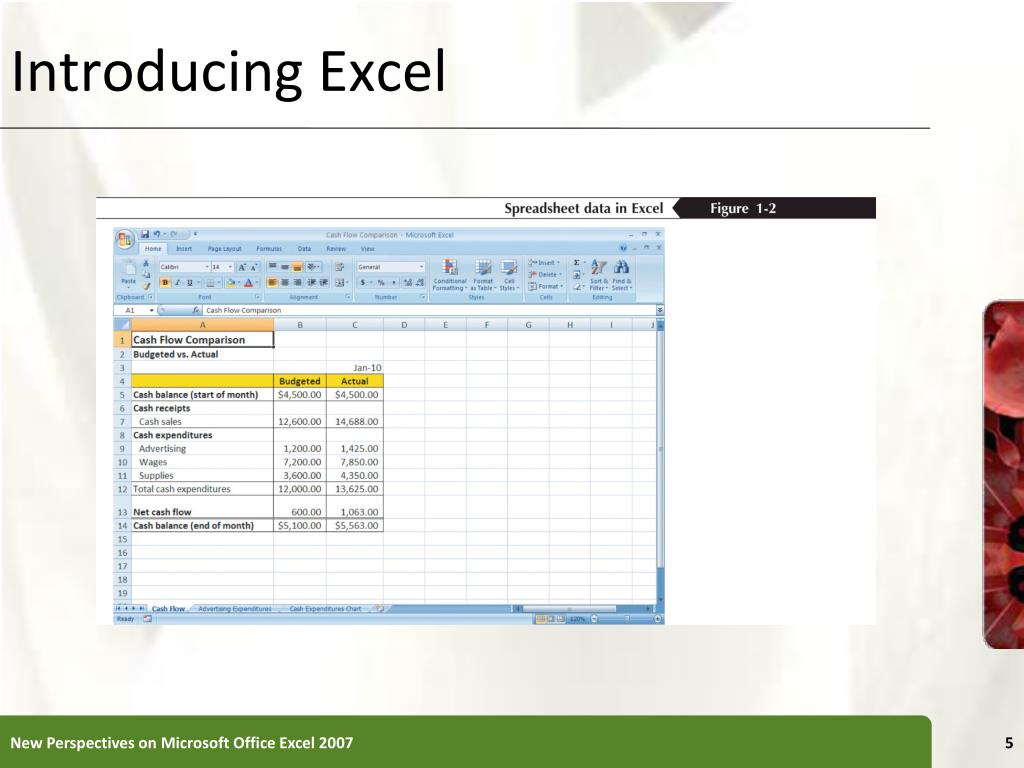Click the font color red A swatch
This screenshot has height=768, width=1024.
[x=248, y=283]
